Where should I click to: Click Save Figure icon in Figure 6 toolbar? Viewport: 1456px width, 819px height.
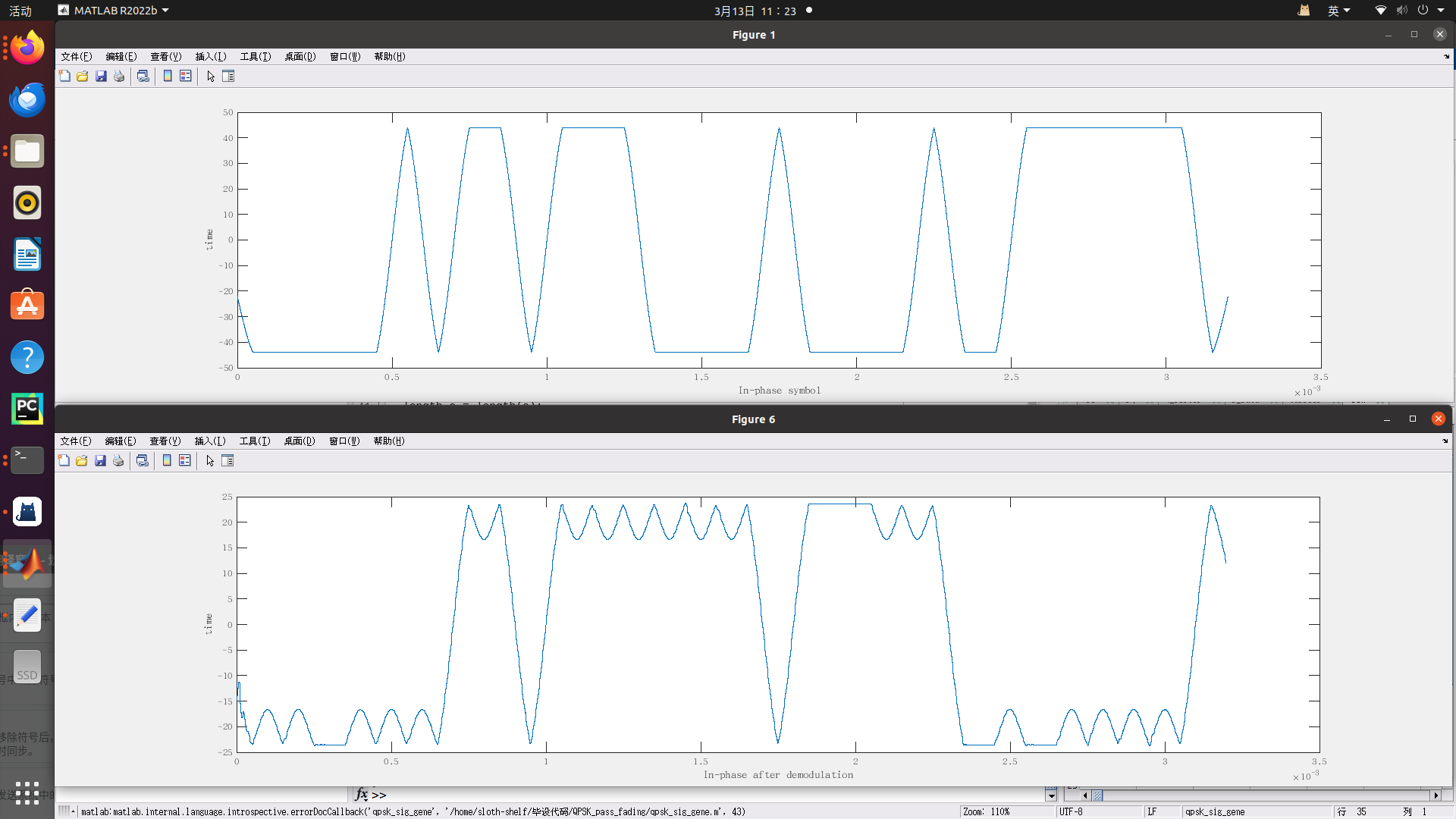tap(100, 460)
